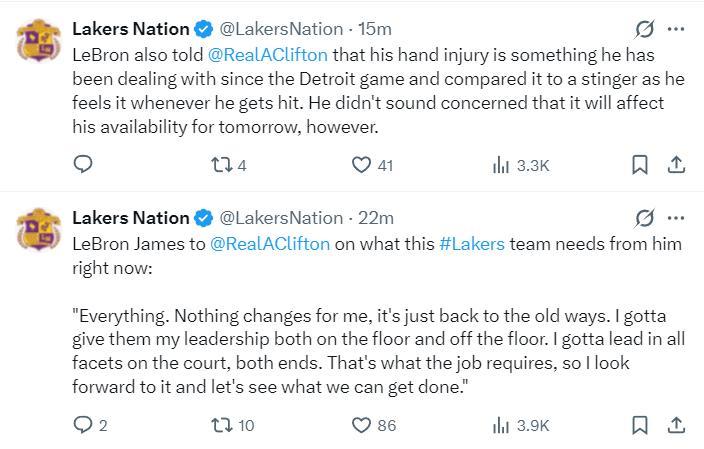Open Grok icon on the 22m tweet
The height and width of the screenshot is (449, 704).
pyautogui.click(x=646, y=217)
